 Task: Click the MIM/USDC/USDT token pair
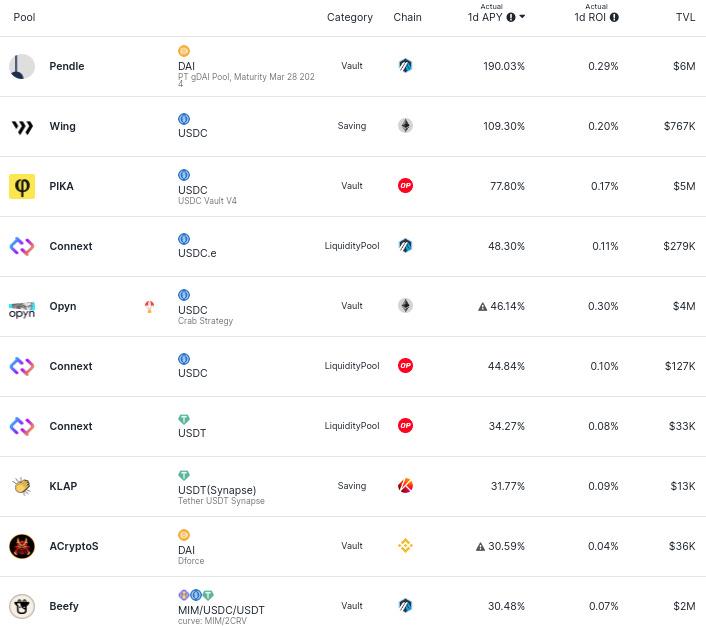[x=221, y=610]
